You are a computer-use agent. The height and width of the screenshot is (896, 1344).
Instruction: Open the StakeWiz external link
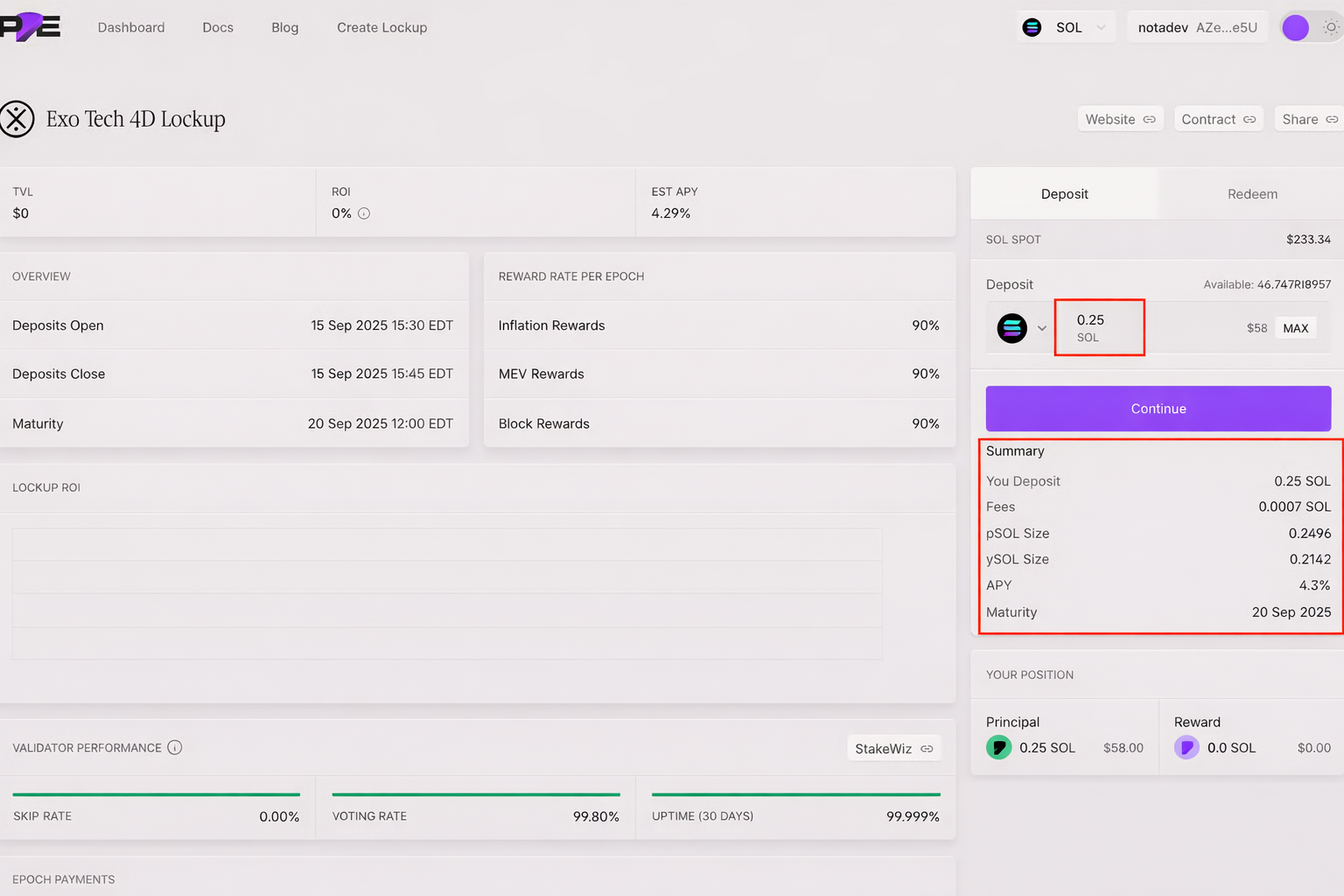click(x=893, y=748)
